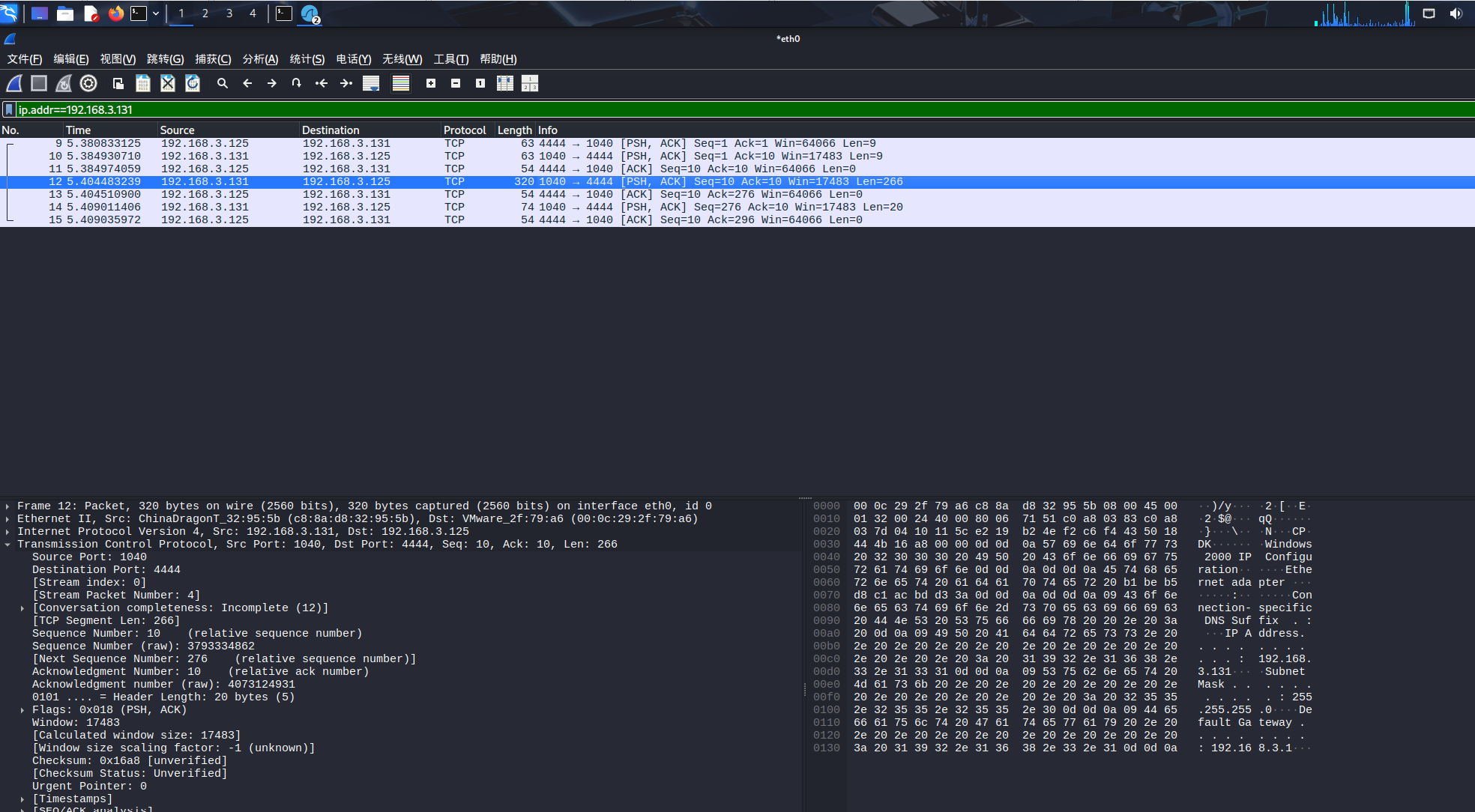The height and width of the screenshot is (812, 1475).
Task: Open the 分析(A) menu
Action: click(260, 59)
